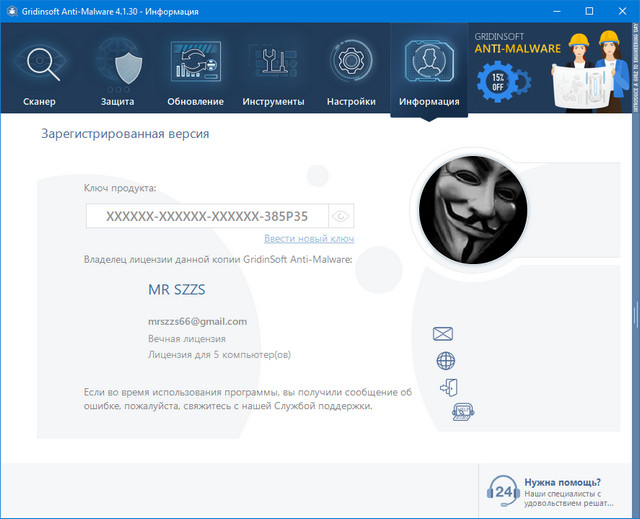The height and width of the screenshot is (519, 640).
Task: Go to the Обновление section
Action: click(x=195, y=70)
